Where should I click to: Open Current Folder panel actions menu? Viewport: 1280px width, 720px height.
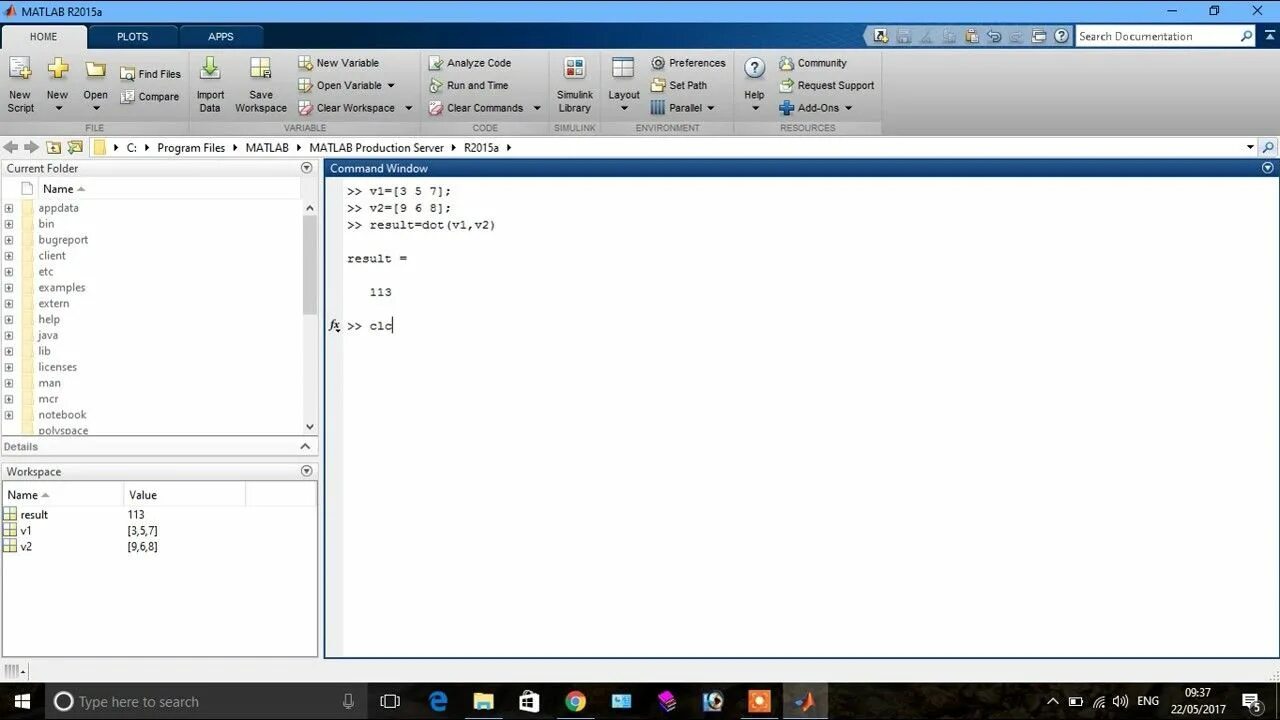(x=307, y=168)
